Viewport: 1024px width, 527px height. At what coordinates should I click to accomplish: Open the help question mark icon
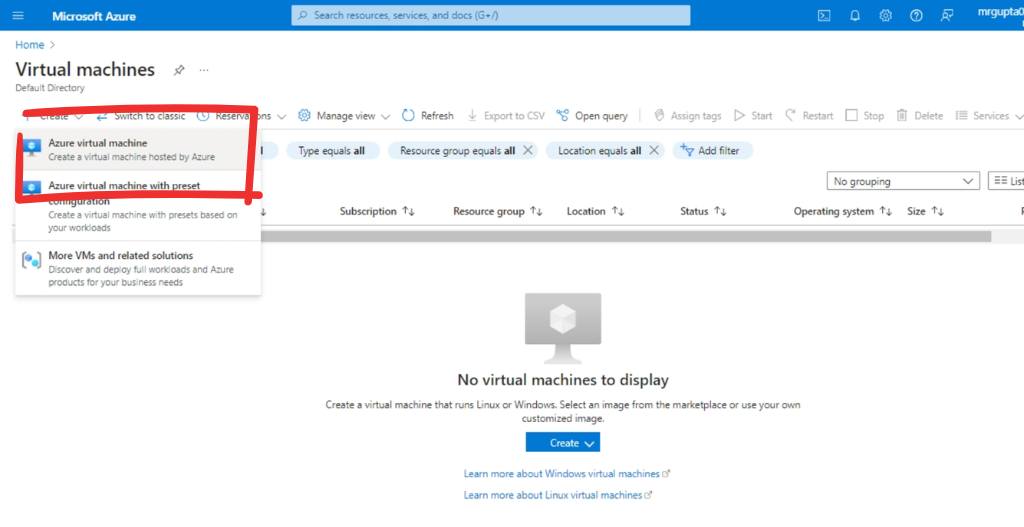tap(916, 15)
